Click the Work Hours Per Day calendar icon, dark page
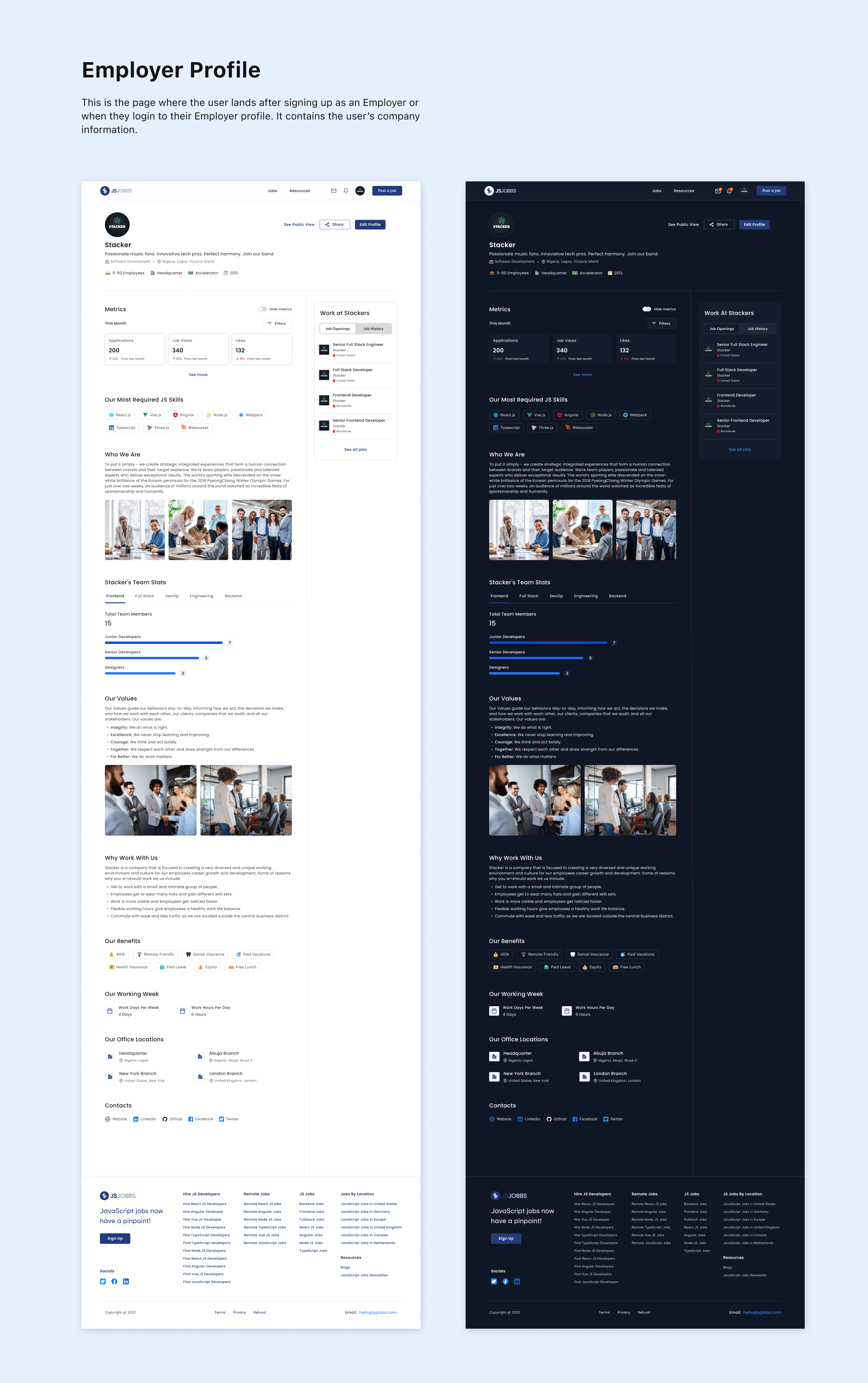 click(x=567, y=1011)
